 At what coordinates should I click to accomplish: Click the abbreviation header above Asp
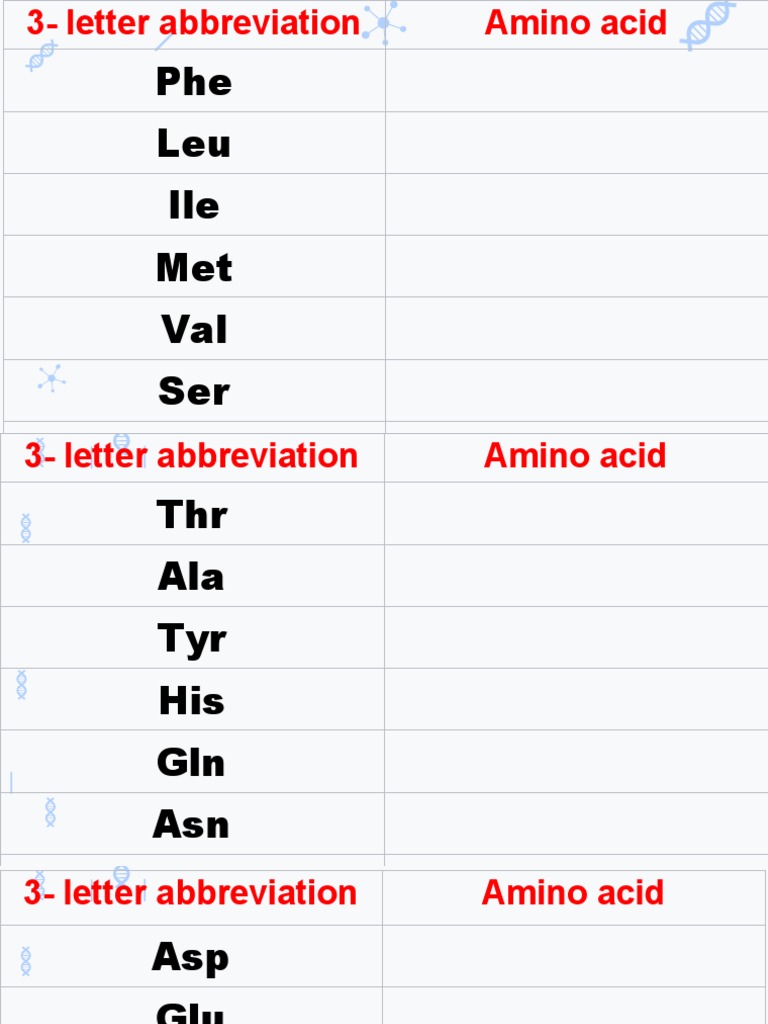[190, 893]
